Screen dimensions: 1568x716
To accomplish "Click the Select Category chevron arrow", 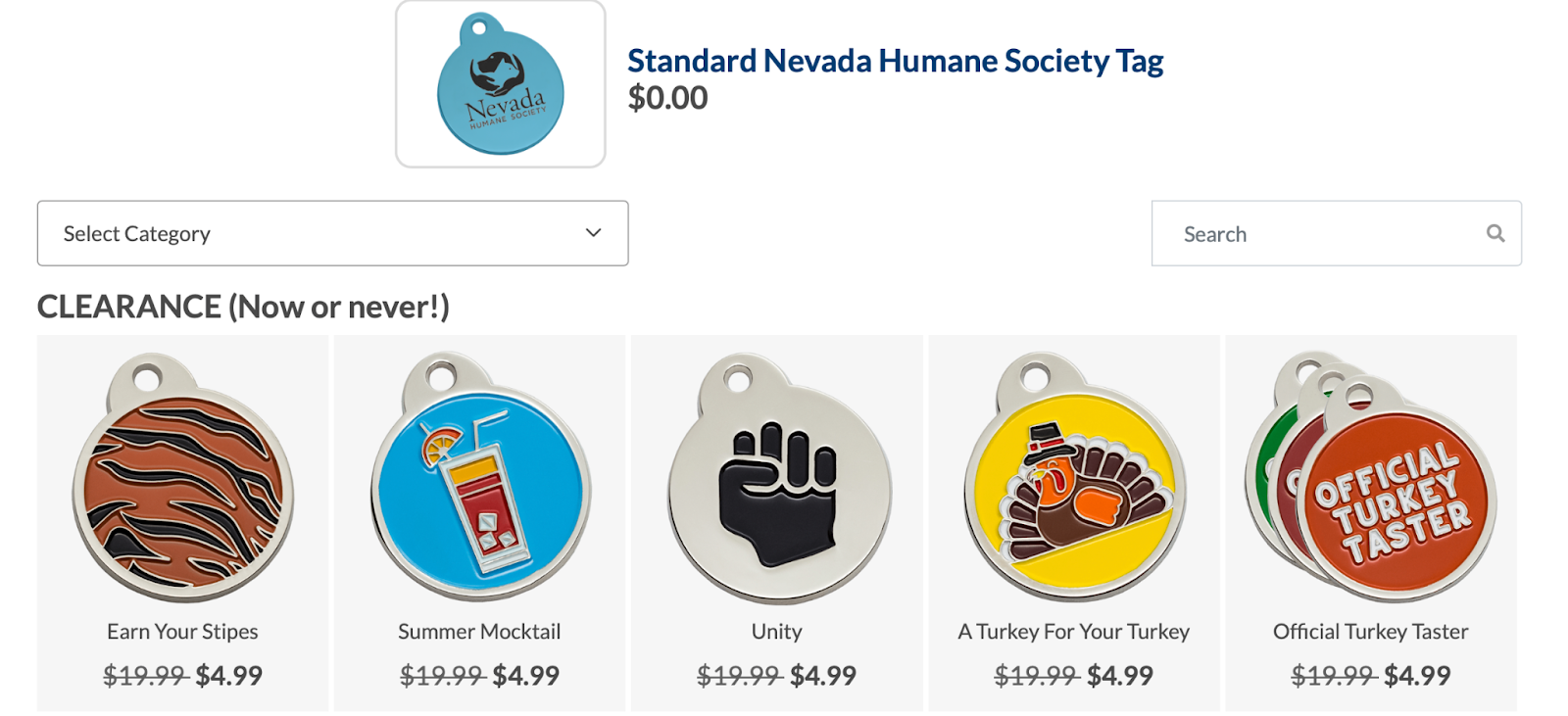I will 593,233.
